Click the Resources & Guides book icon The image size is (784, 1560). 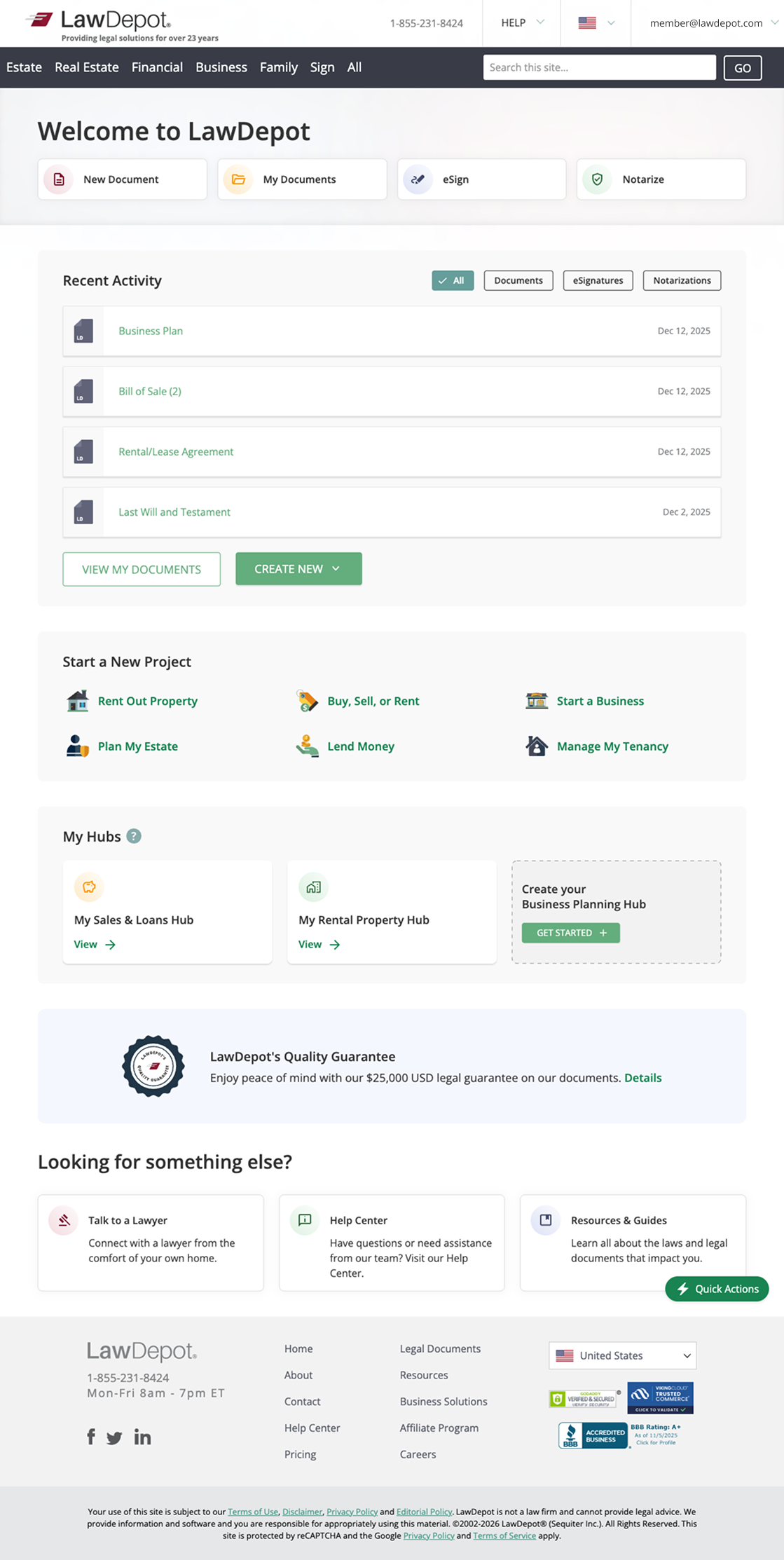(x=546, y=1220)
